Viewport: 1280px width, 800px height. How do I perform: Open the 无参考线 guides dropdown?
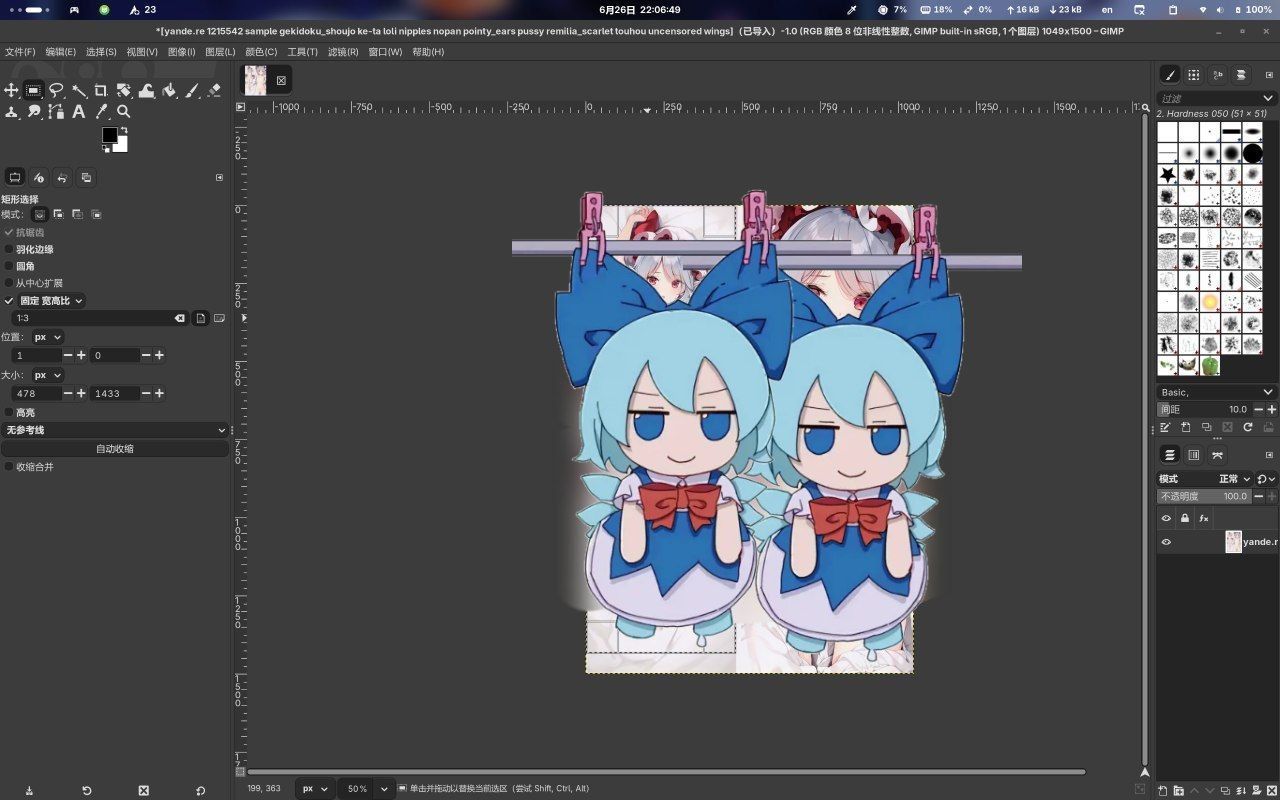(x=115, y=430)
